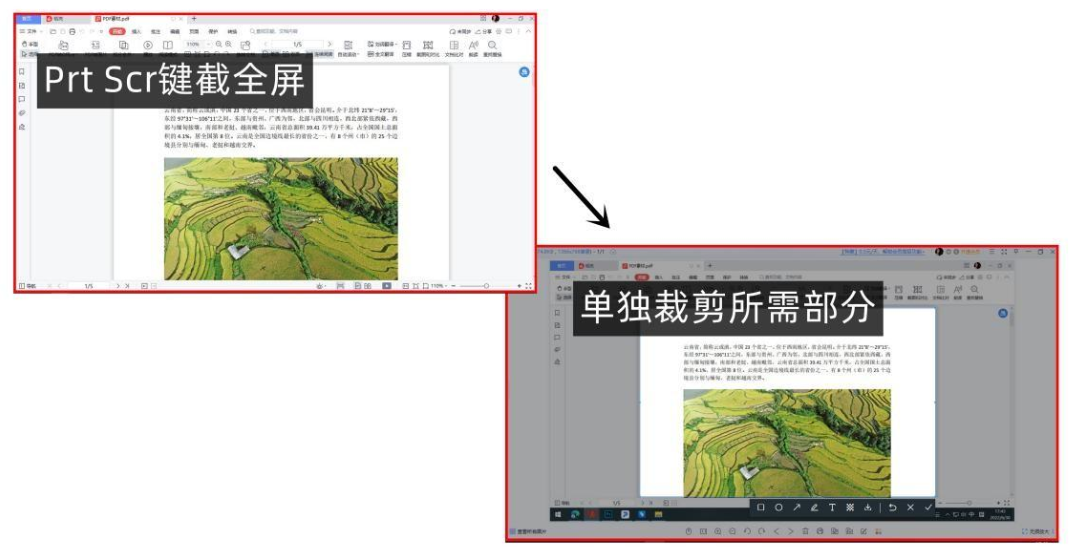
Task: Open a new tab with the plus button
Action: [x=194, y=19]
